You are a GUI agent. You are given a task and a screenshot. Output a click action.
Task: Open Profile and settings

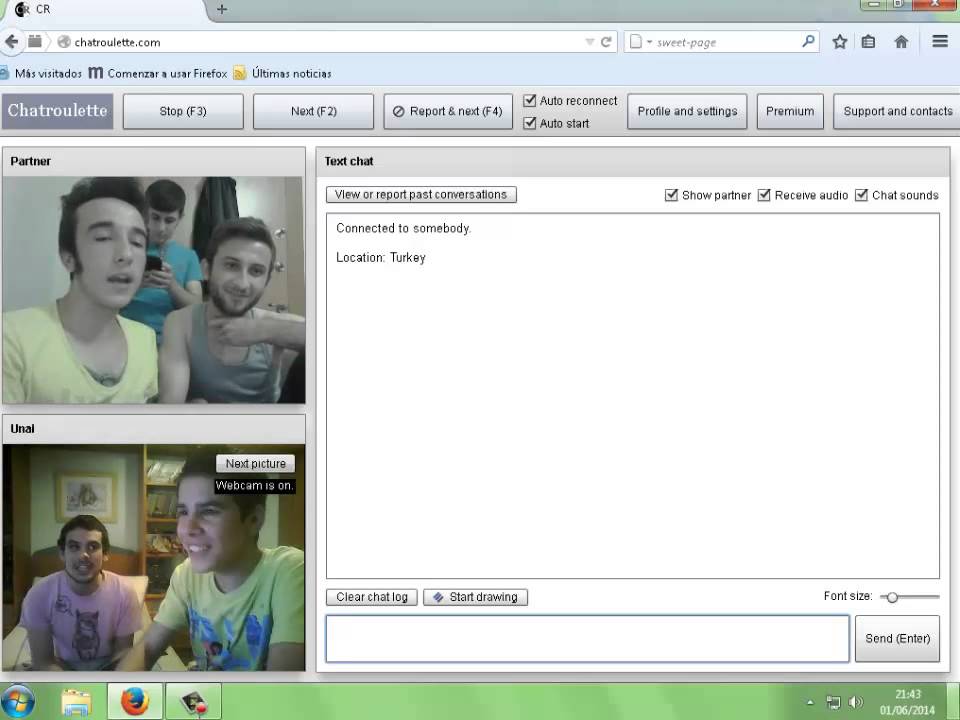click(687, 111)
